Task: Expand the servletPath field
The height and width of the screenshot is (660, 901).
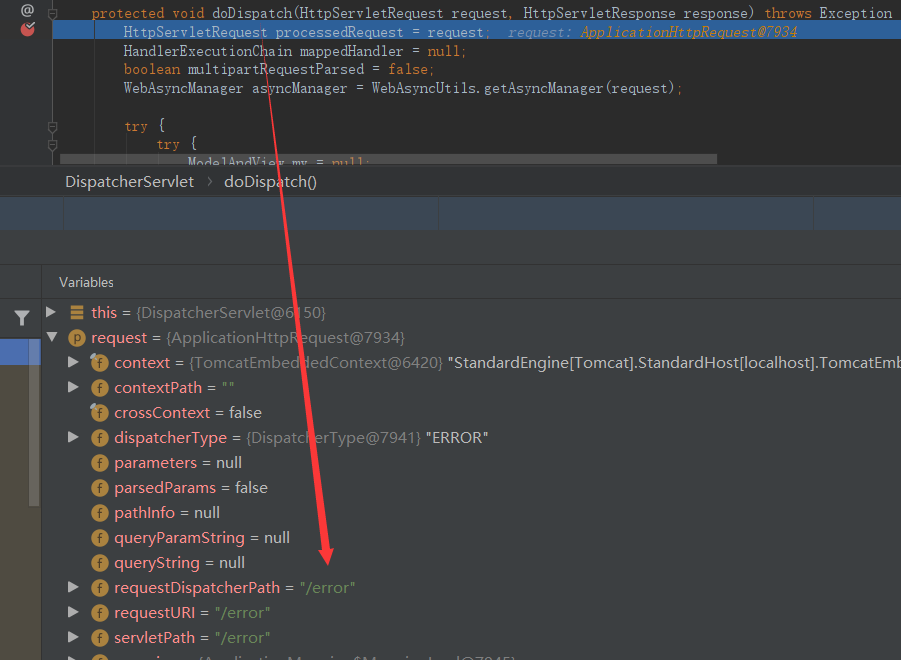Action: pos(73,637)
